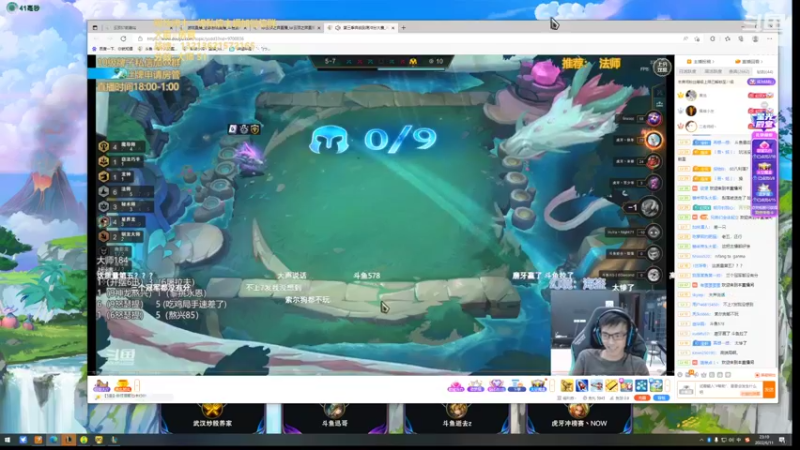Click the small blue pill button under gifts
The width and height of the screenshot is (800, 450).
pyautogui.click(x=661, y=397)
